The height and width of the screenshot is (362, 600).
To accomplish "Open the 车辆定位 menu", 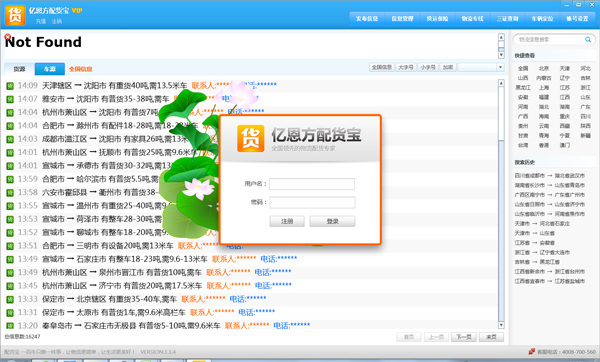I will click(x=542, y=18).
